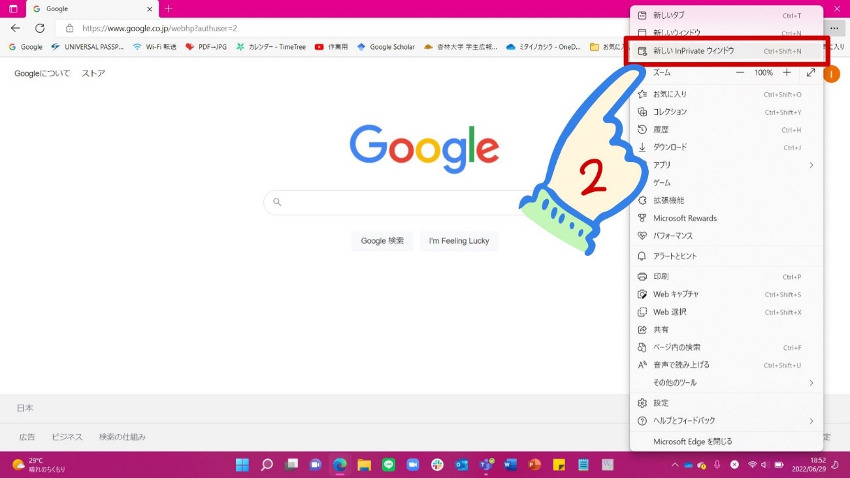Expand the アプリ submenu arrow
This screenshot has height=478, width=850.
pos(811,165)
